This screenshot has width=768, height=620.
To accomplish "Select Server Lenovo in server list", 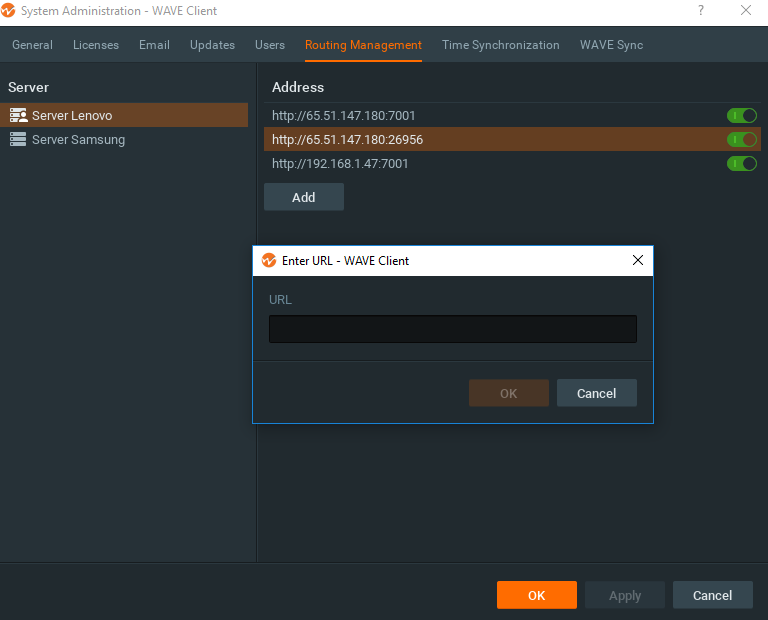I will point(124,116).
